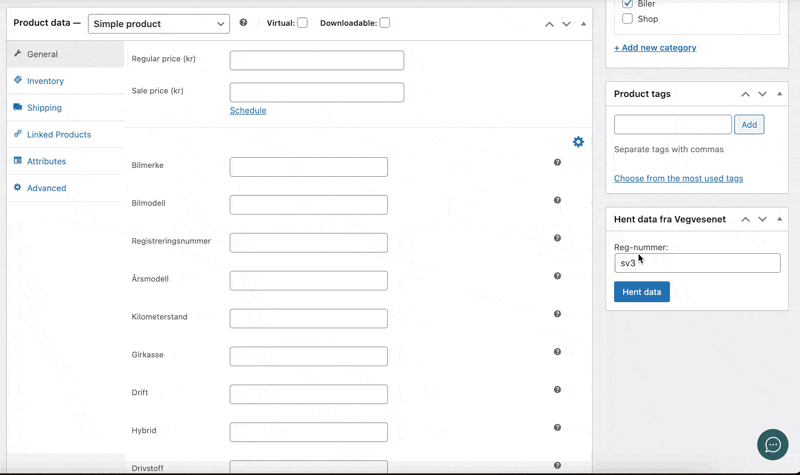
Task: Click into the Bilmodell field
Action: coord(309,205)
